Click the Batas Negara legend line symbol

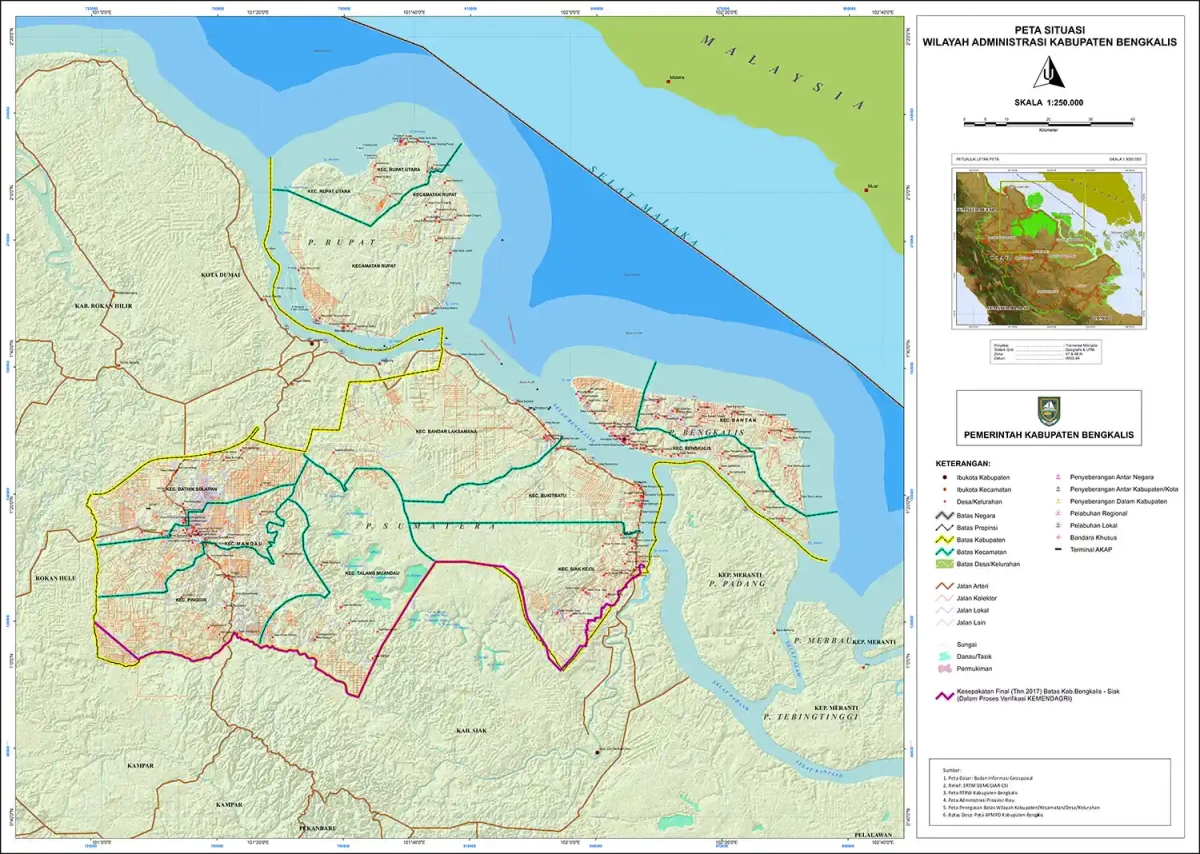(944, 514)
